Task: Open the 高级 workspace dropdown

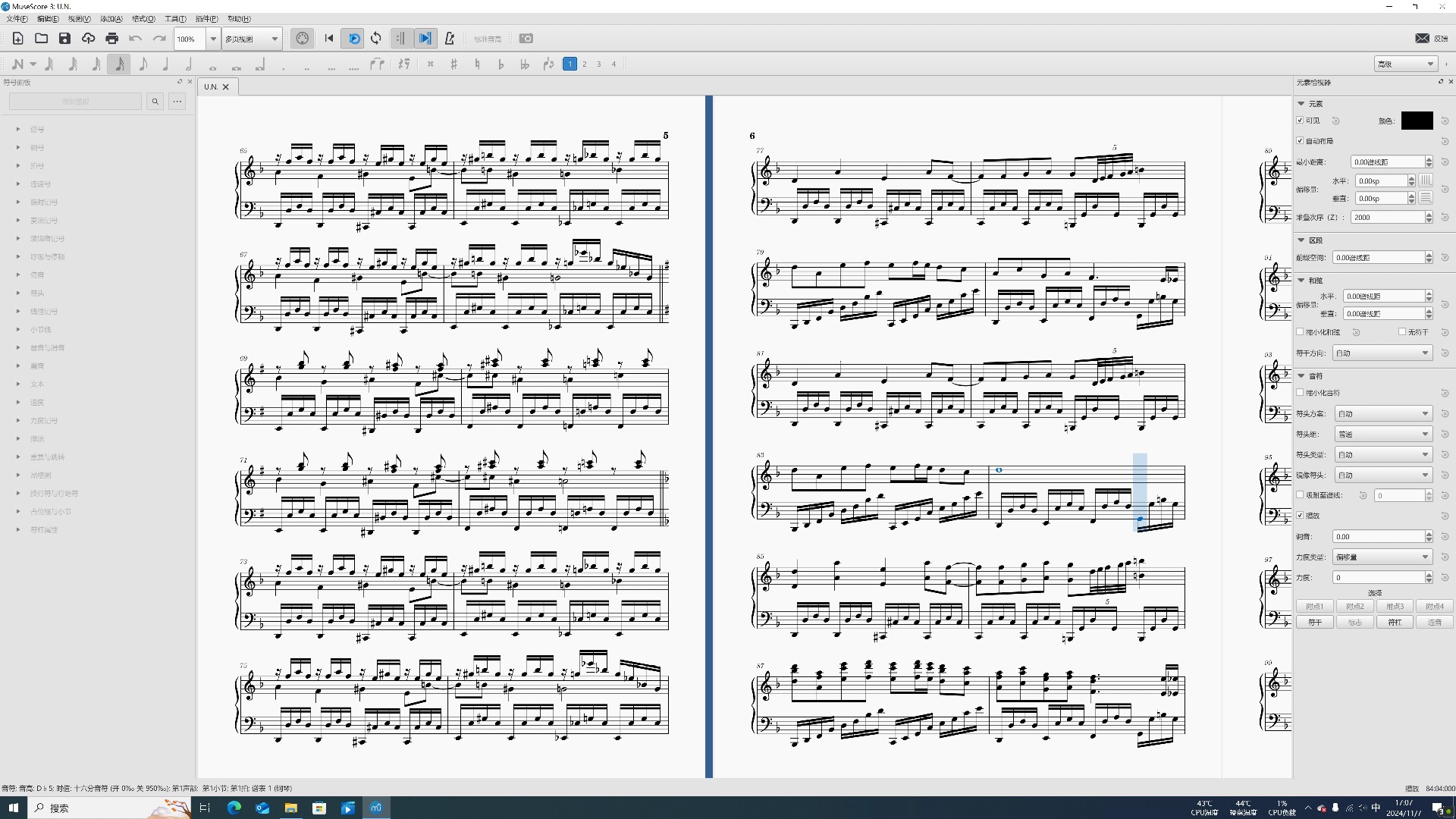Action: click(x=1406, y=64)
